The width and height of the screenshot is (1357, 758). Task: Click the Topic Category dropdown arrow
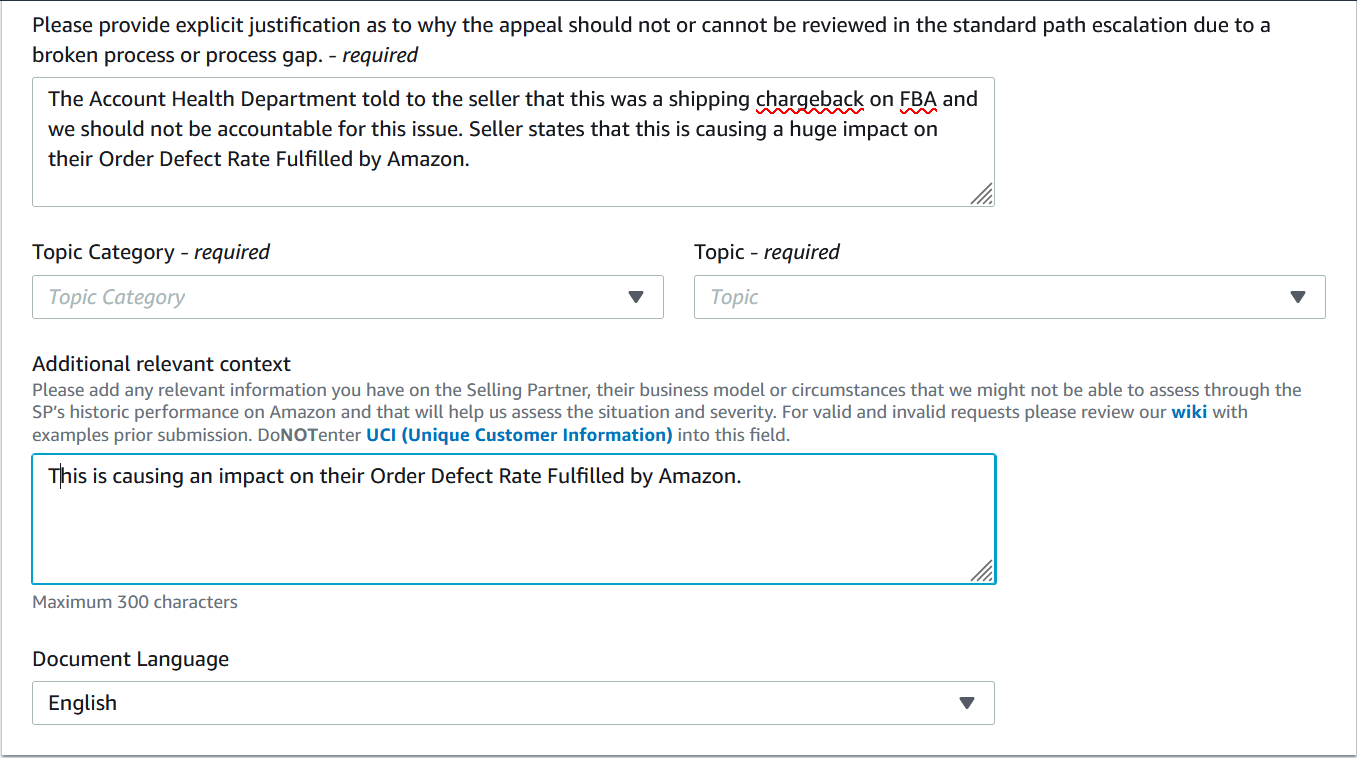tap(636, 297)
